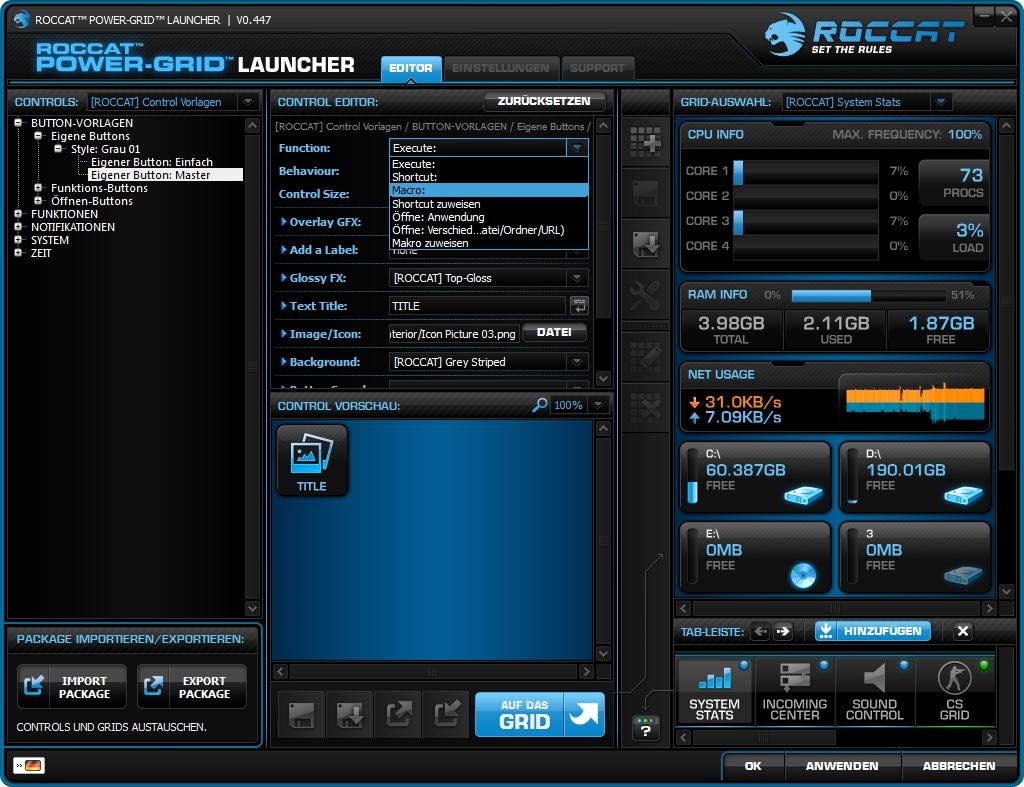
Task: Click the Function dropdown arrow
Action: [x=577, y=148]
